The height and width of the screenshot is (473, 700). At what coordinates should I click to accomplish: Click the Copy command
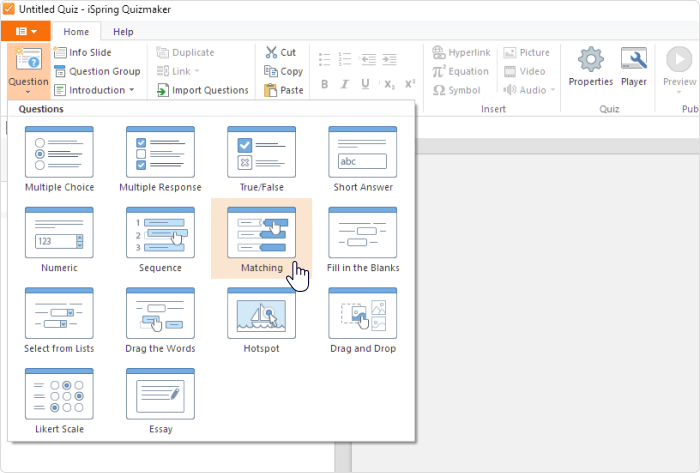[x=283, y=71]
